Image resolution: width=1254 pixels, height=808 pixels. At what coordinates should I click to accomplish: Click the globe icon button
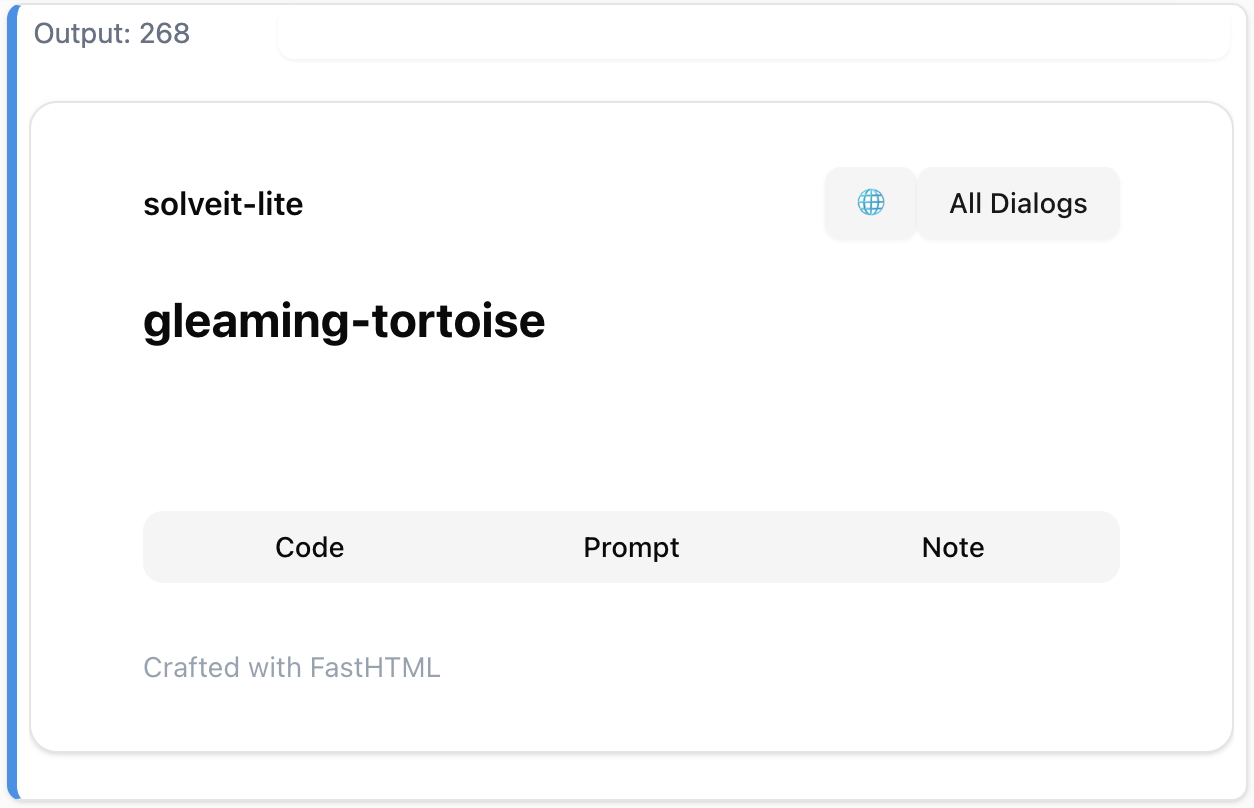[870, 203]
